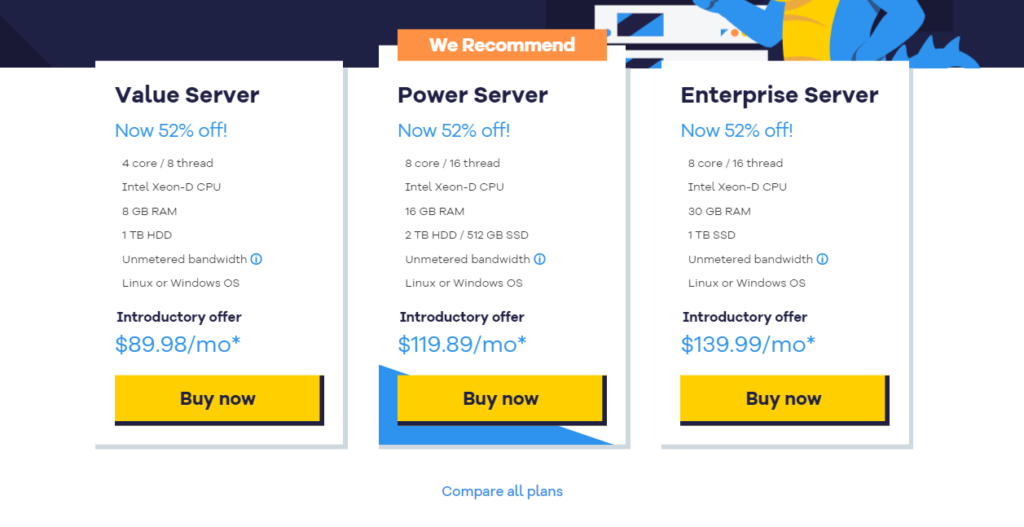Screen dimensions: 1024x527
Task: Purchase the Enterprise Server with Buy now
Action: pyautogui.click(x=783, y=398)
